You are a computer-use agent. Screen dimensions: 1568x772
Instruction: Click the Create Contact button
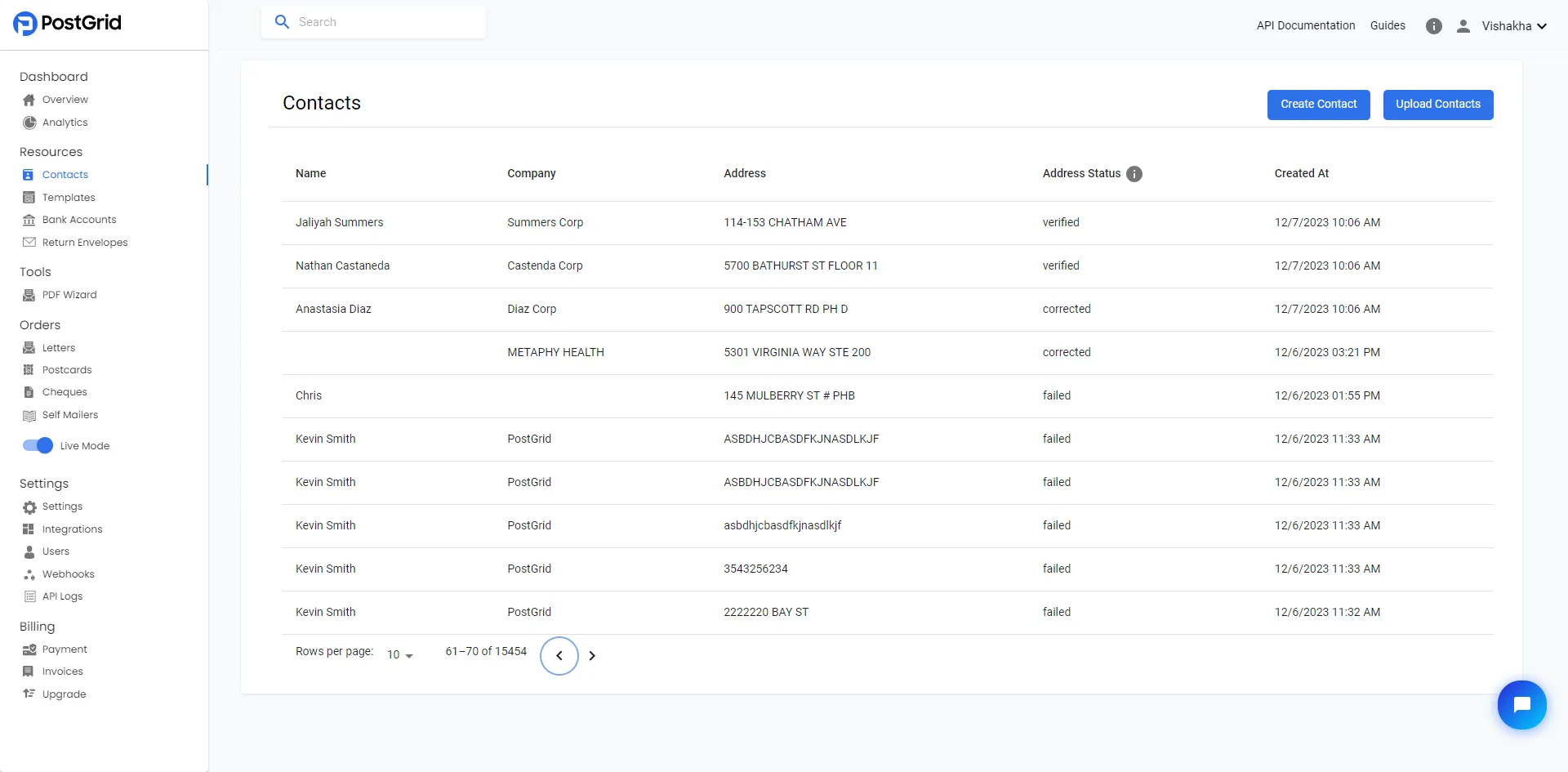[x=1318, y=105]
